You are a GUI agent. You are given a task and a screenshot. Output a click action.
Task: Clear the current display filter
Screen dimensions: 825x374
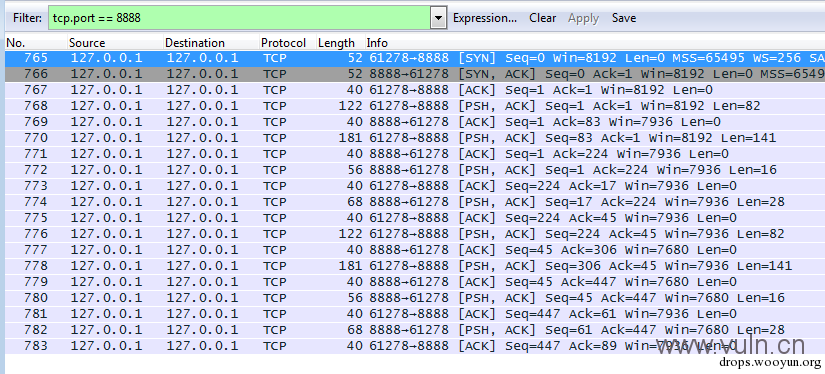[542, 18]
